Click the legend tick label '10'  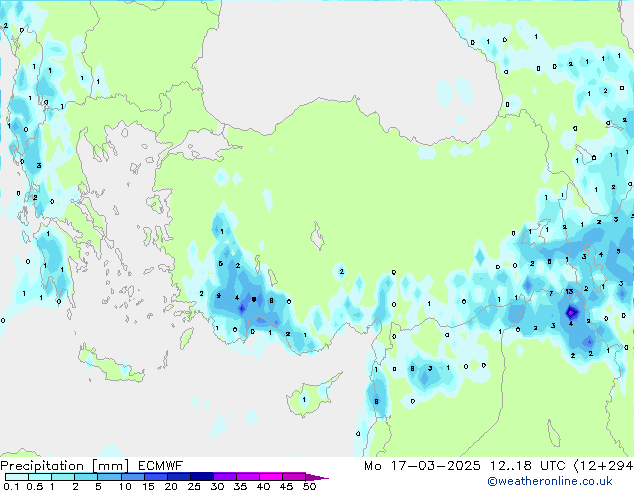click(125, 486)
